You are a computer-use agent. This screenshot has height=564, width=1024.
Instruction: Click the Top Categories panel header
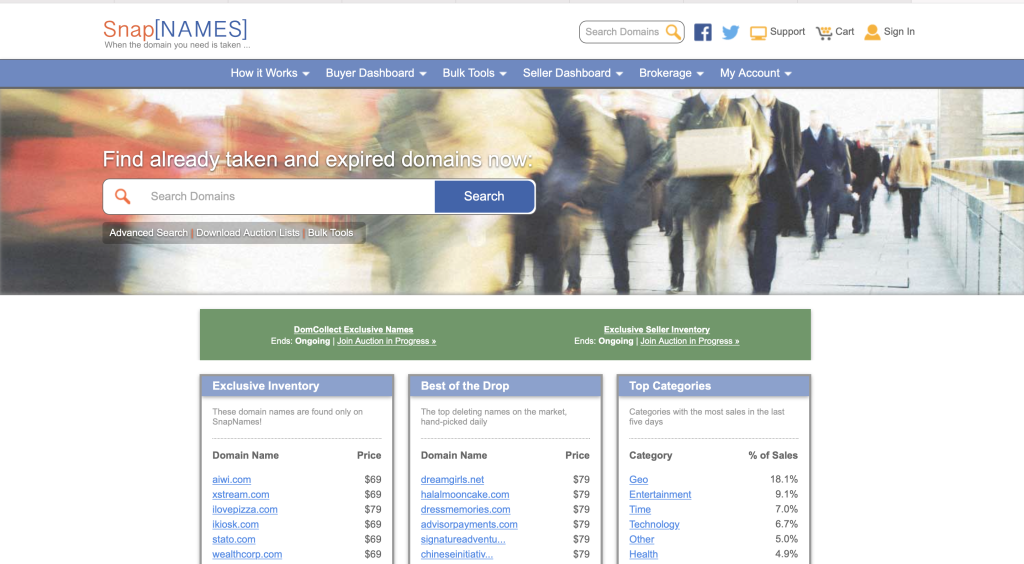[714, 386]
